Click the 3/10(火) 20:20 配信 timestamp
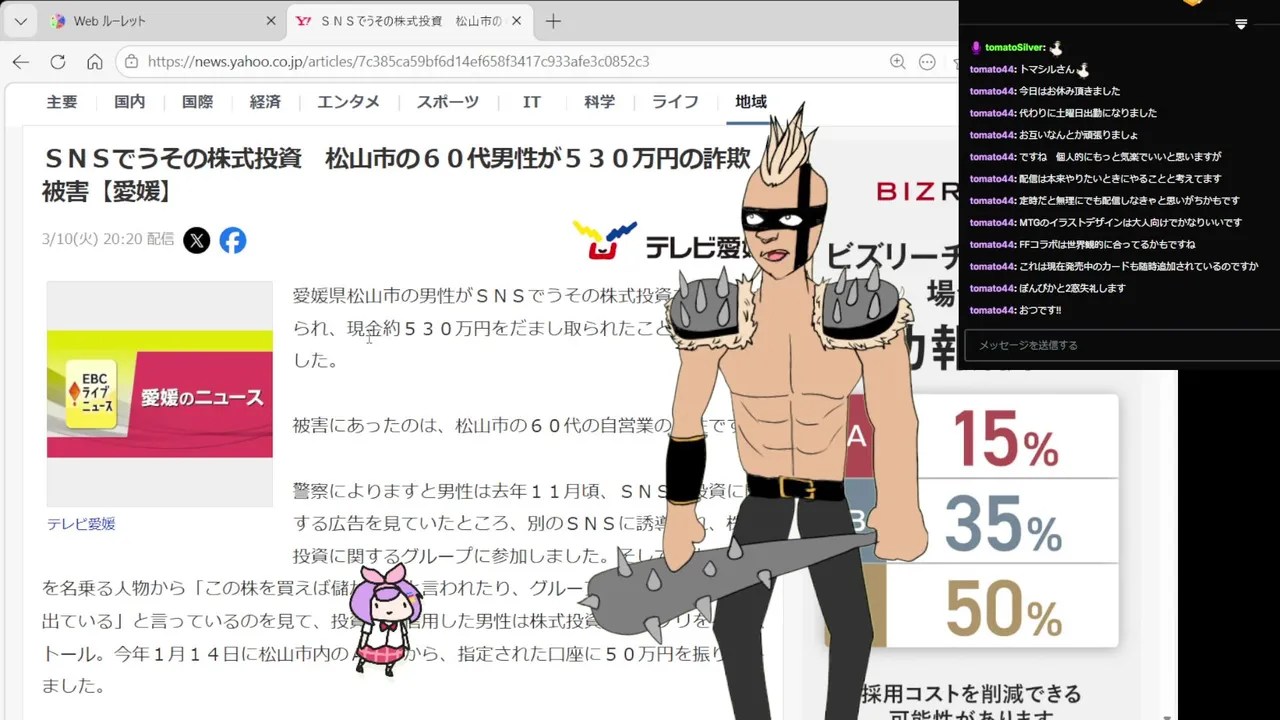The image size is (1280, 720). [108, 240]
